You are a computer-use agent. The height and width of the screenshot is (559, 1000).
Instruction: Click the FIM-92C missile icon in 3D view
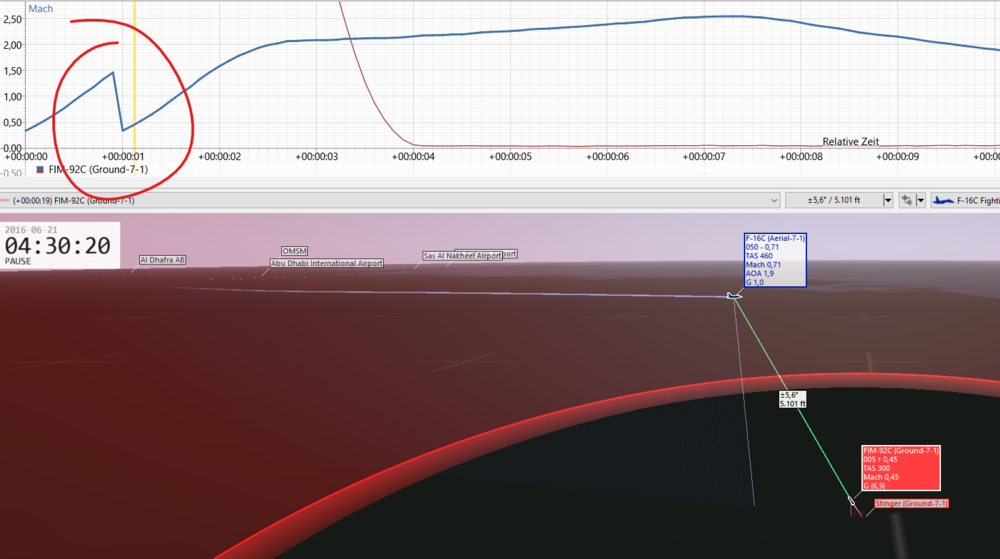coord(851,501)
